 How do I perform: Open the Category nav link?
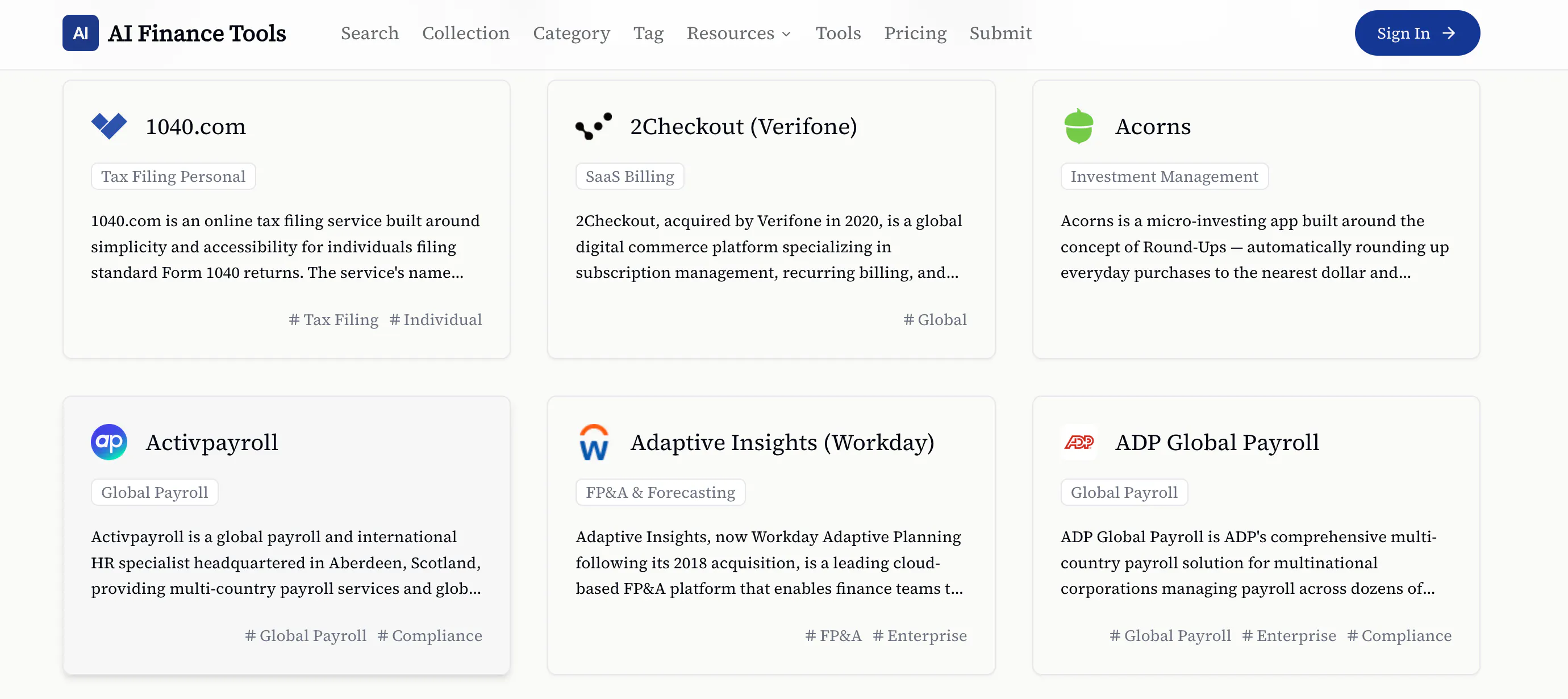pyautogui.click(x=572, y=33)
